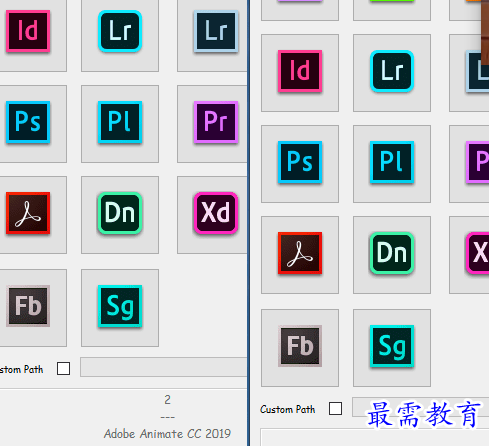Image resolution: width=489 pixels, height=446 pixels.
Task: Select Dimension (Dn) in left window
Action: pos(120,213)
